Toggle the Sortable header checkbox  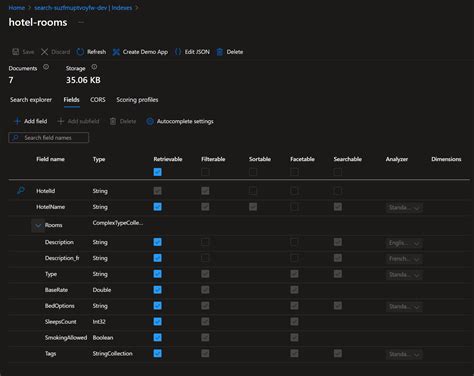tap(253, 172)
